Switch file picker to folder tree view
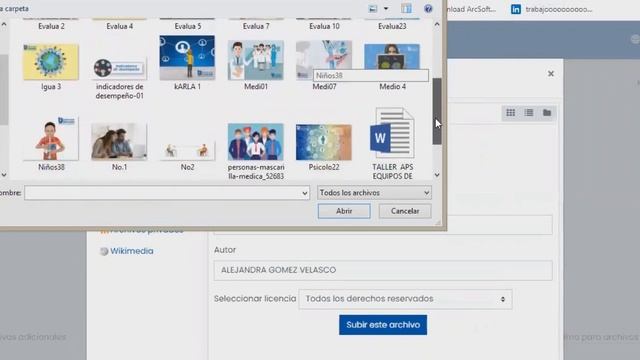The width and height of the screenshot is (640, 360). tap(547, 113)
